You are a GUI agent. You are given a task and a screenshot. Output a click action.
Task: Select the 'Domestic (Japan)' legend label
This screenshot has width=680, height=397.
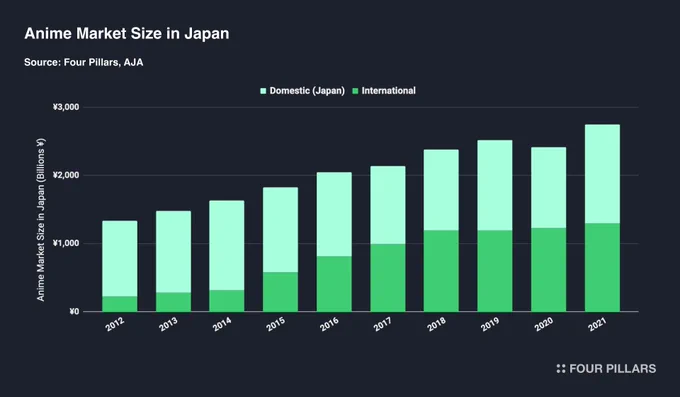click(x=307, y=91)
